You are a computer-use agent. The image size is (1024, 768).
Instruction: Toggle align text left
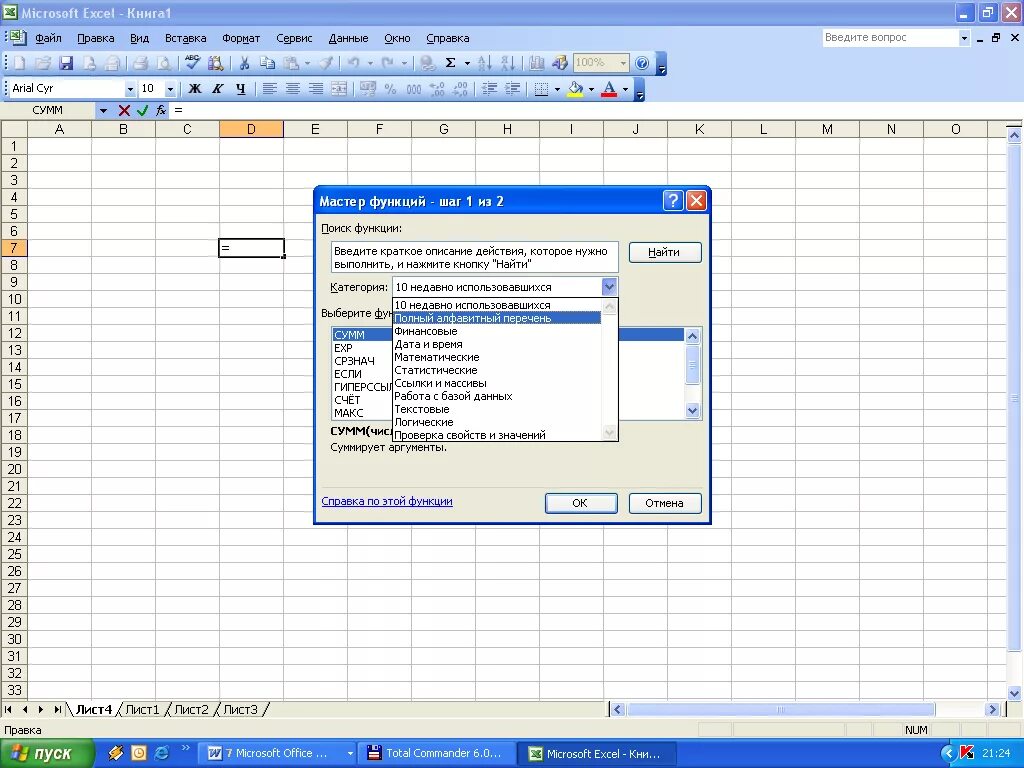click(270, 89)
